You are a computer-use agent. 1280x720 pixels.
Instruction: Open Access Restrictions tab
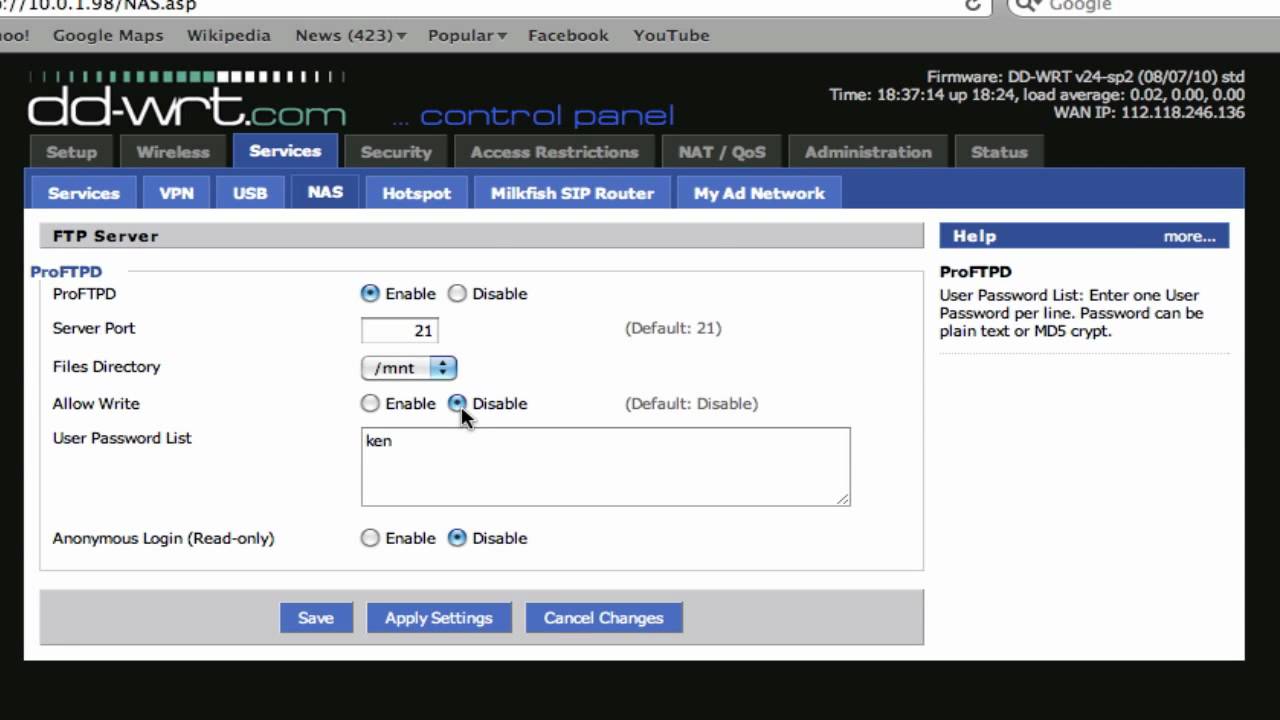click(x=554, y=152)
